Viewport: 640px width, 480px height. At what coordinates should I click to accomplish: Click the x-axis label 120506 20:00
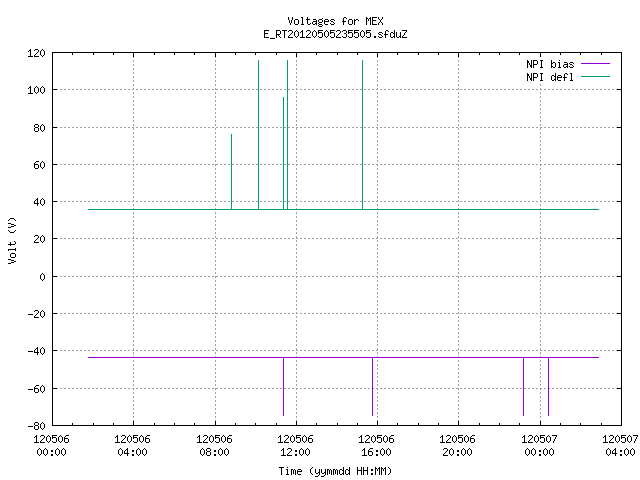[457, 445]
